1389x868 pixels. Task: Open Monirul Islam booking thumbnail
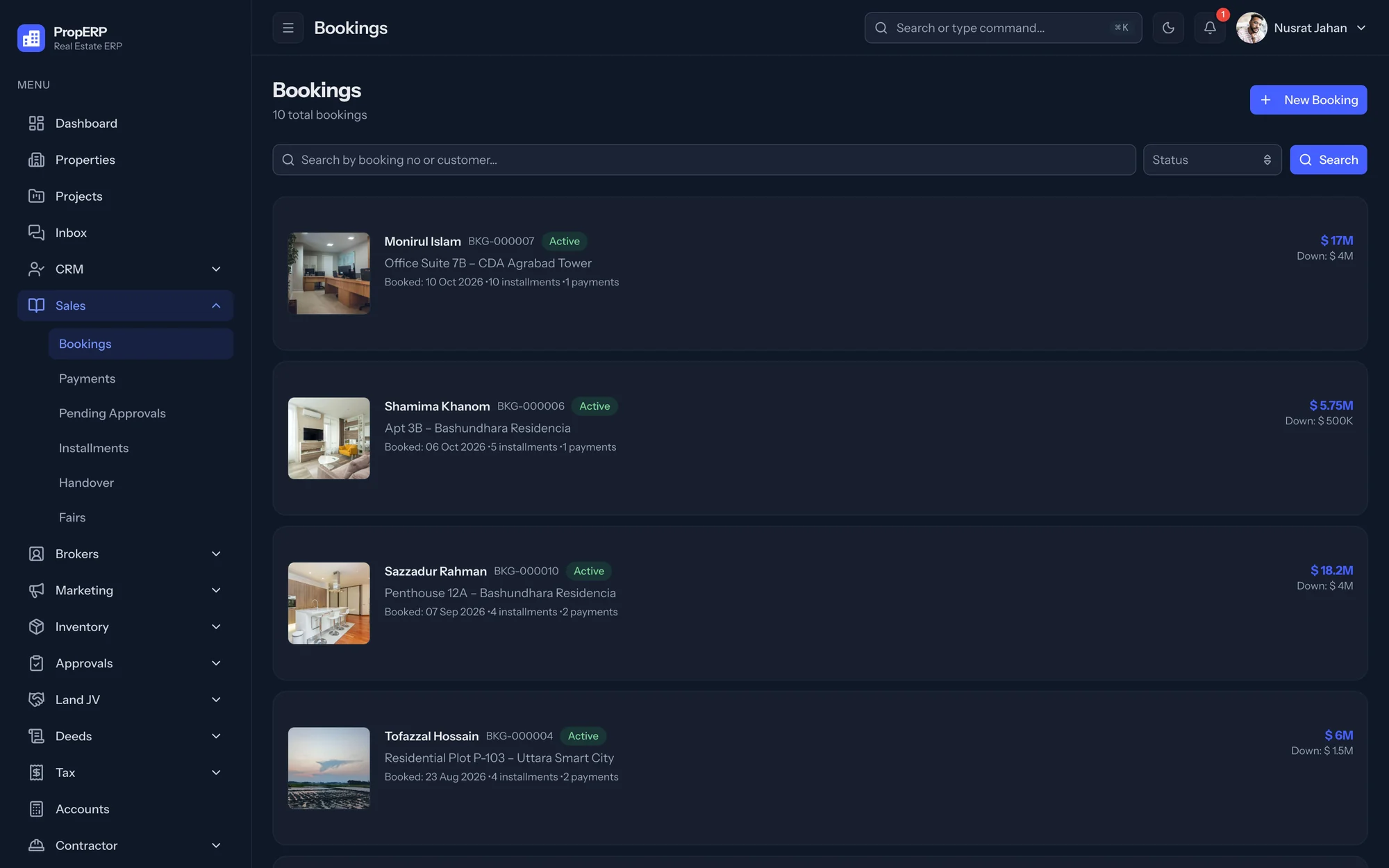pyautogui.click(x=328, y=274)
